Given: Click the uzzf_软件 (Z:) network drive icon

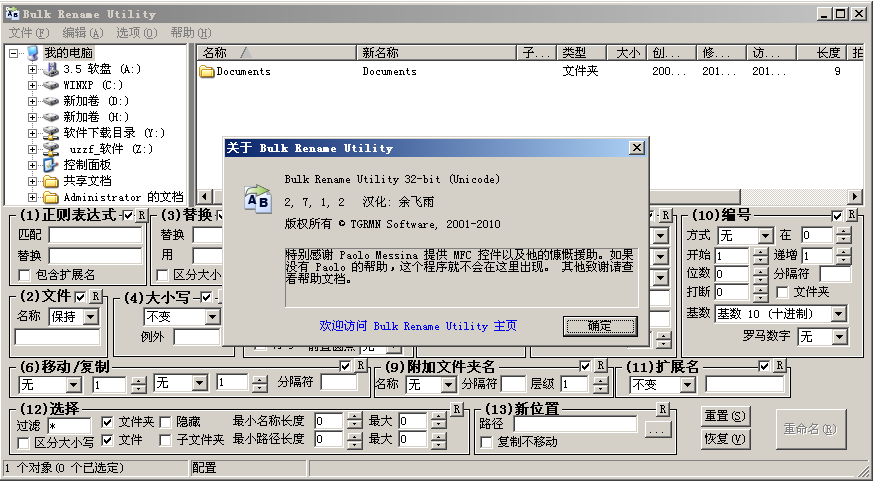Looking at the screenshot, I should point(51,149).
